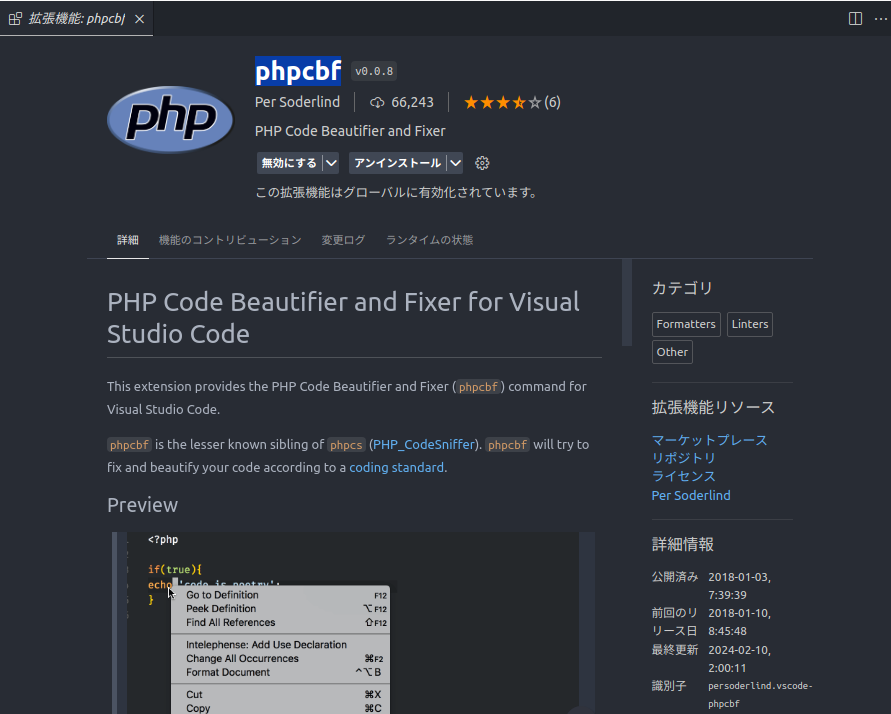
Task: Click the persoderlind.vscode-phpcbf identifier
Action: point(760,695)
